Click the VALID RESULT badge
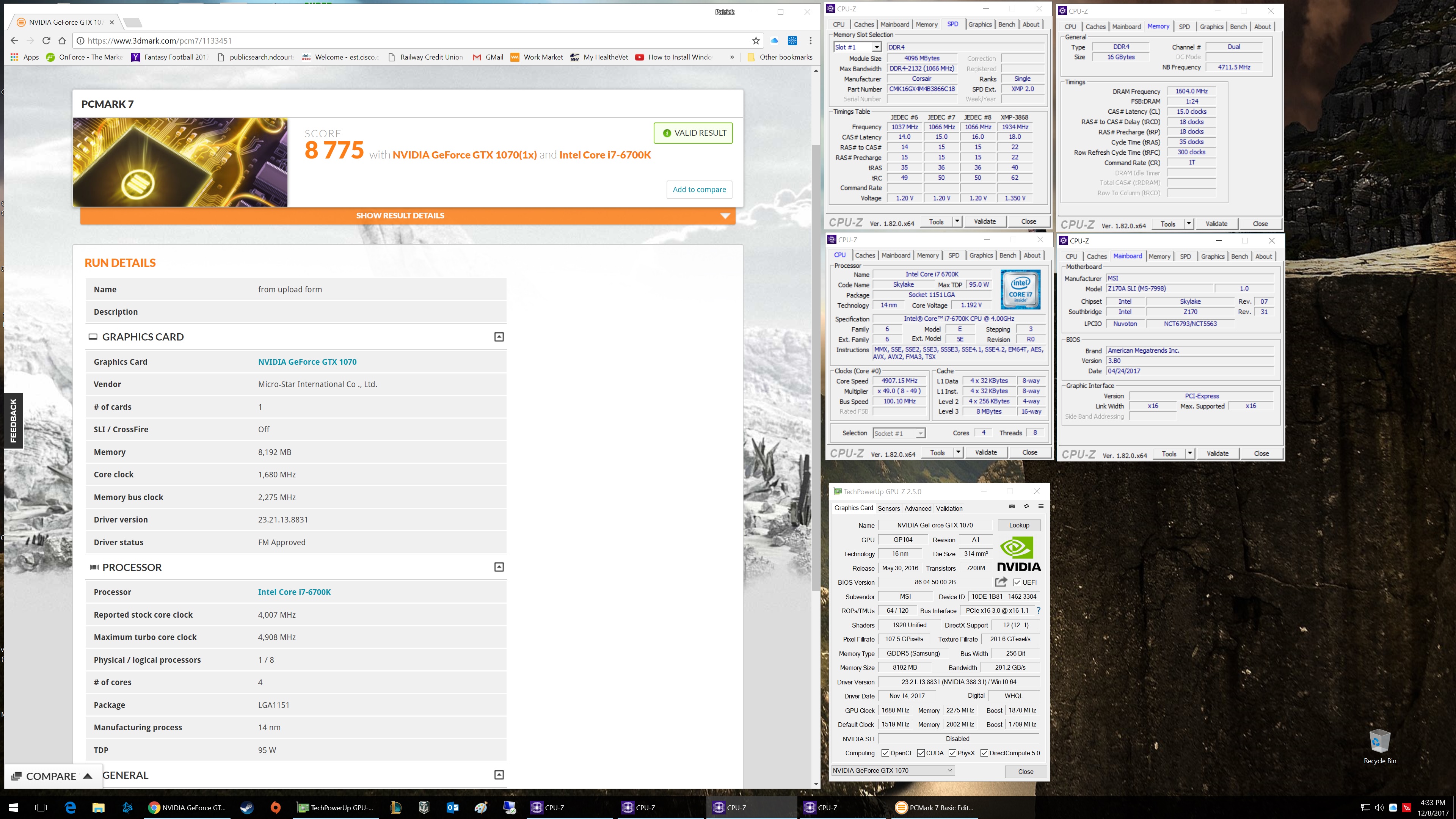This screenshot has width=1456, height=819. pyautogui.click(x=693, y=133)
